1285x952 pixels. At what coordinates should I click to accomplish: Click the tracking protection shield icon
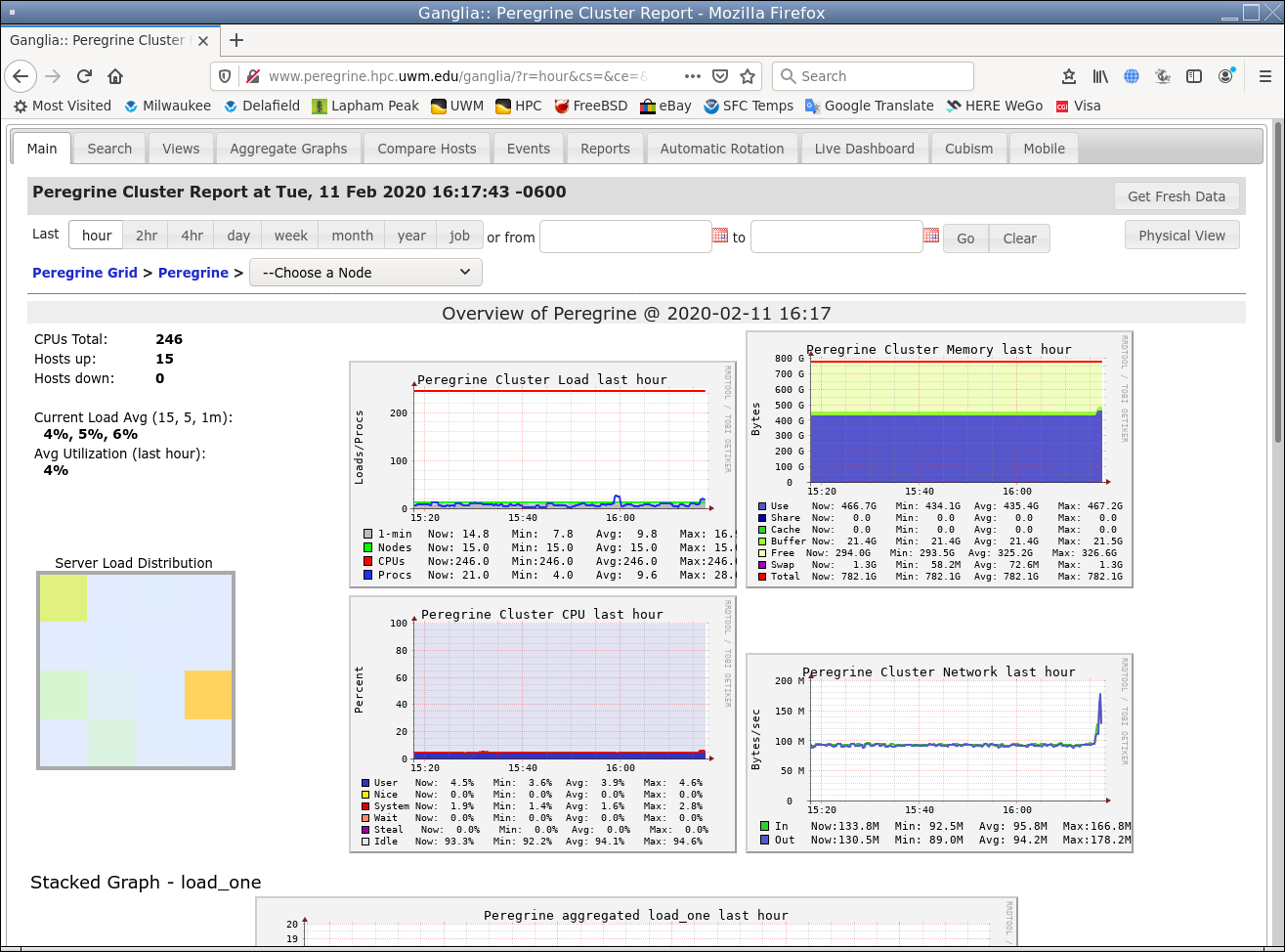(x=225, y=76)
